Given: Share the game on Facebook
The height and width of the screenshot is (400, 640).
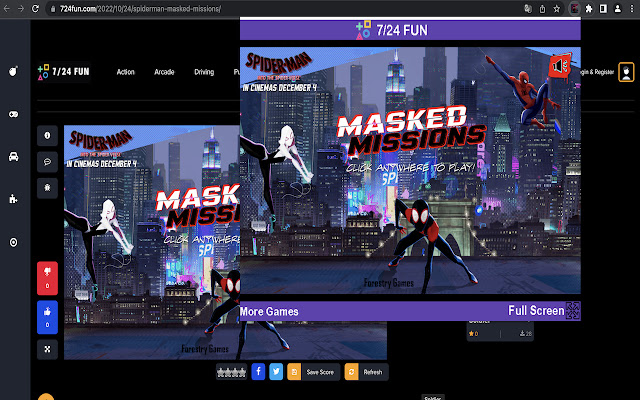Looking at the screenshot, I should 258,372.
